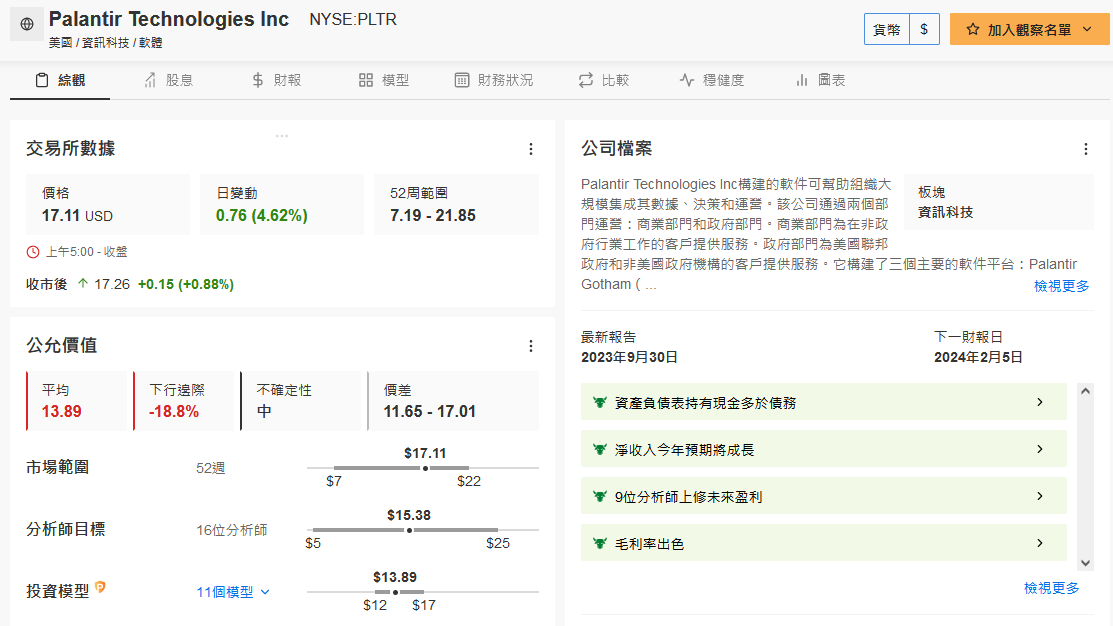Click the 不確定性 中 card
The height and width of the screenshot is (626, 1113).
click(300, 401)
